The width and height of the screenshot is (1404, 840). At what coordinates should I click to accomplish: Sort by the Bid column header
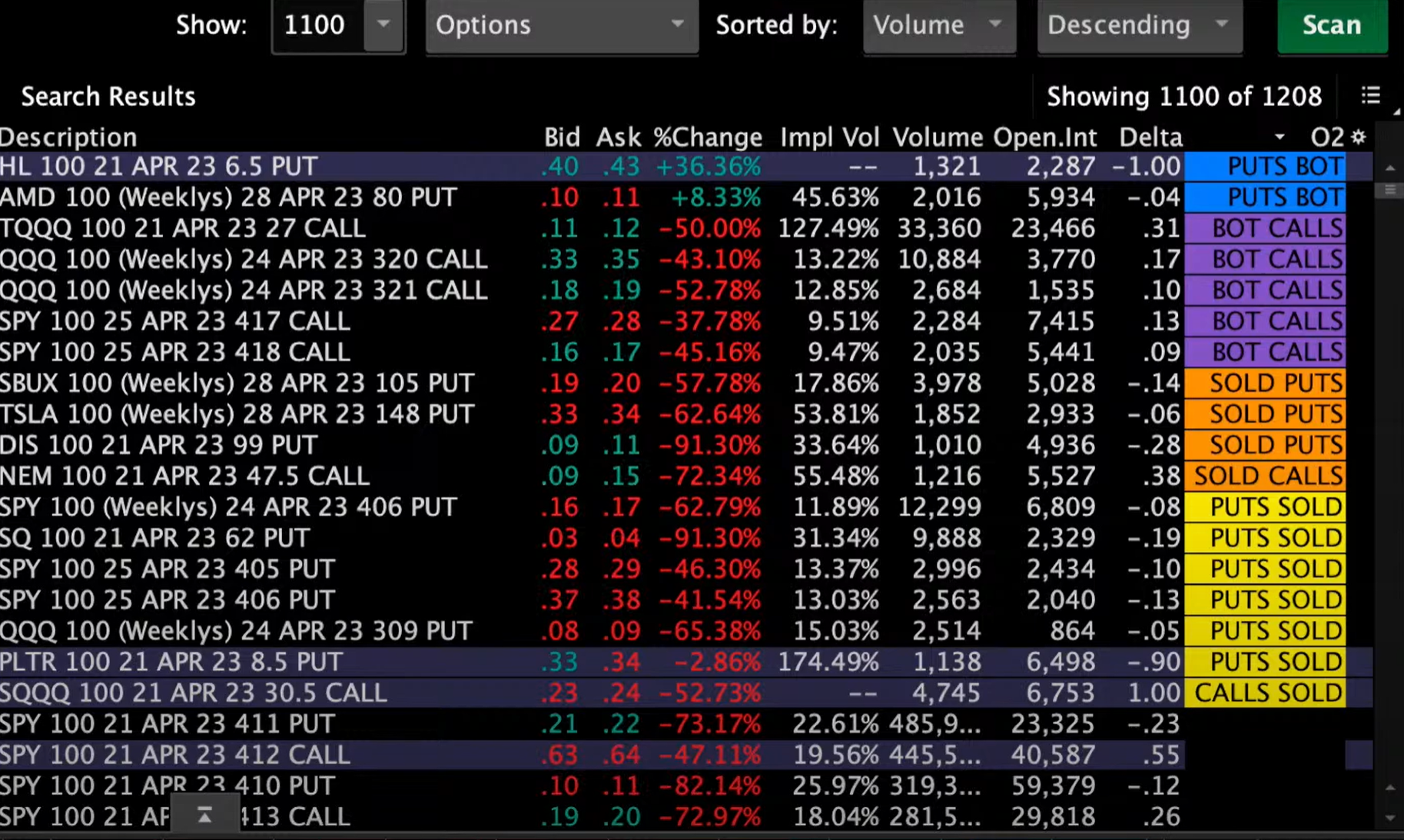(x=561, y=137)
